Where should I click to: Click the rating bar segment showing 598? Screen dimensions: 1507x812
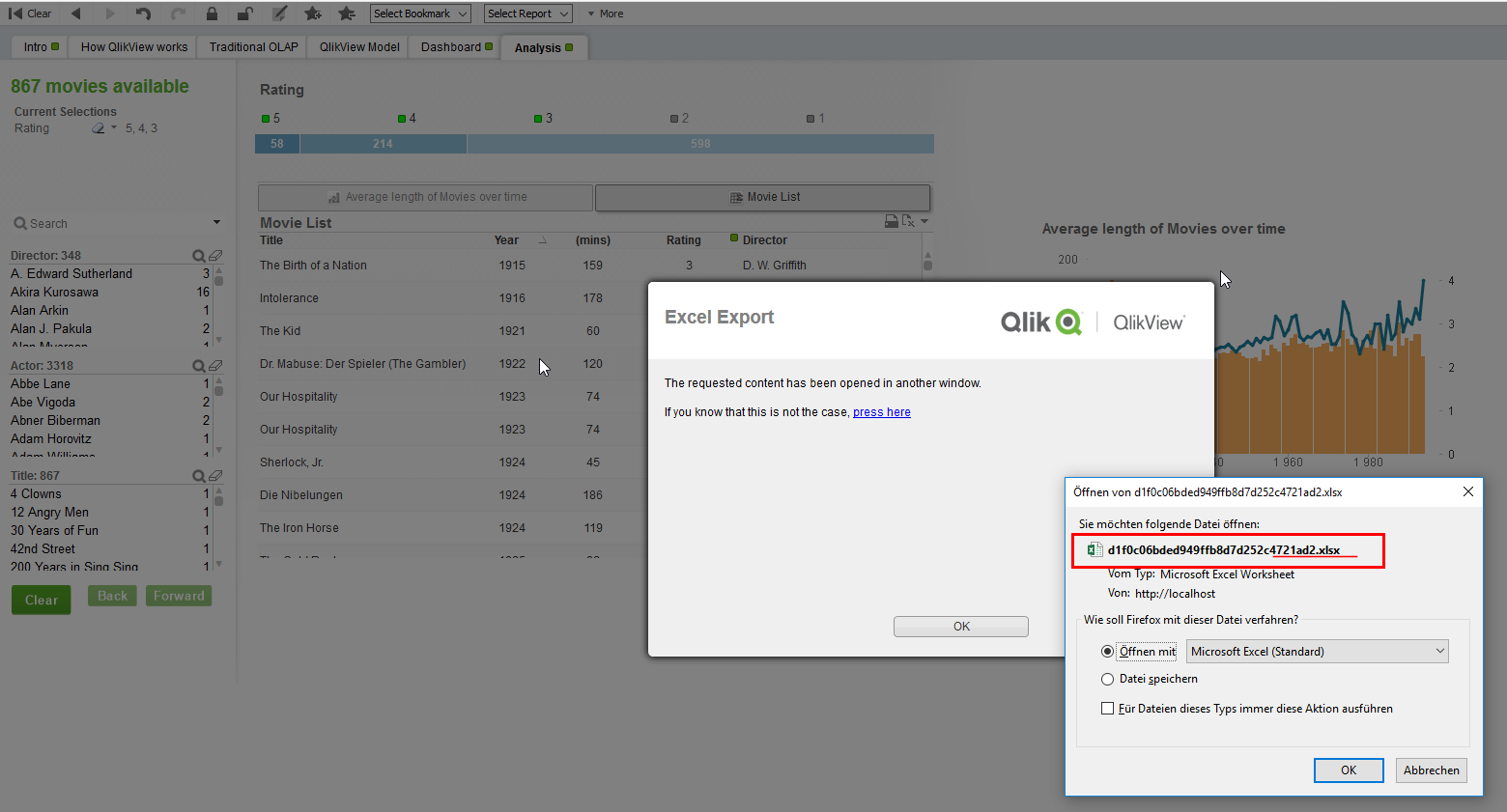[x=700, y=144]
